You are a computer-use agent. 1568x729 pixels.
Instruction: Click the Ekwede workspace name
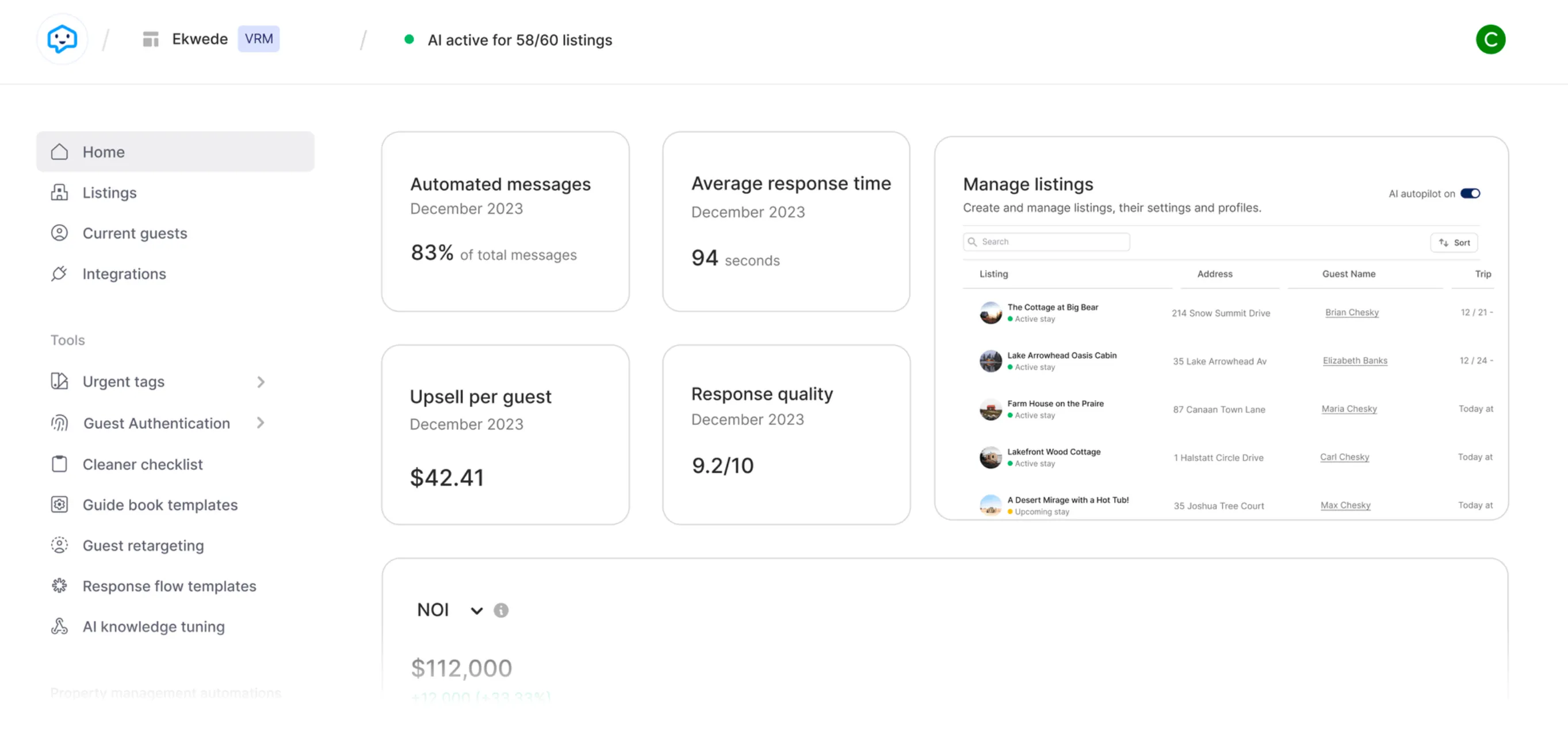[200, 39]
